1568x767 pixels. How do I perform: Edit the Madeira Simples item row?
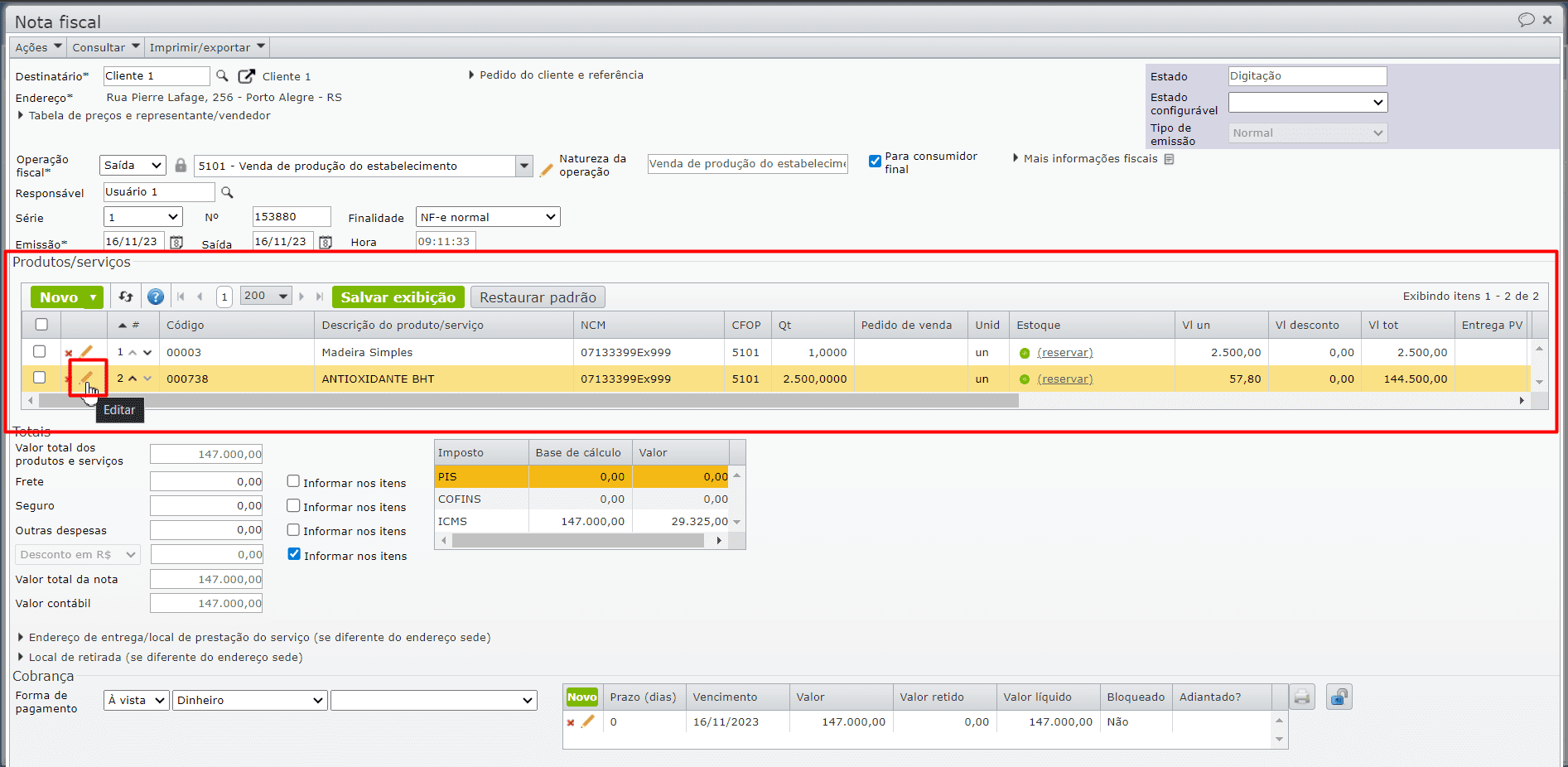(86, 352)
